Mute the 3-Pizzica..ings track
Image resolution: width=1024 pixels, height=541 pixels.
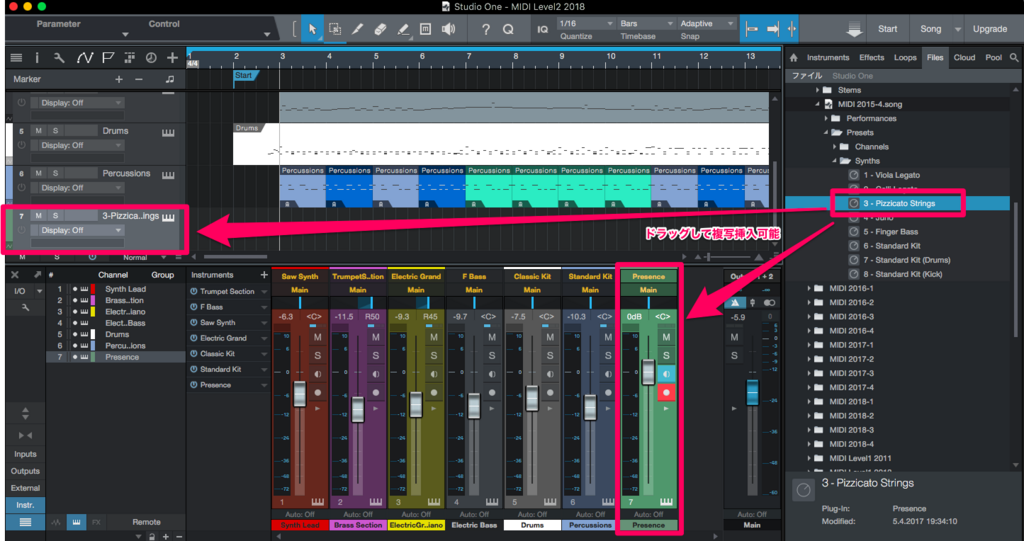[39, 216]
